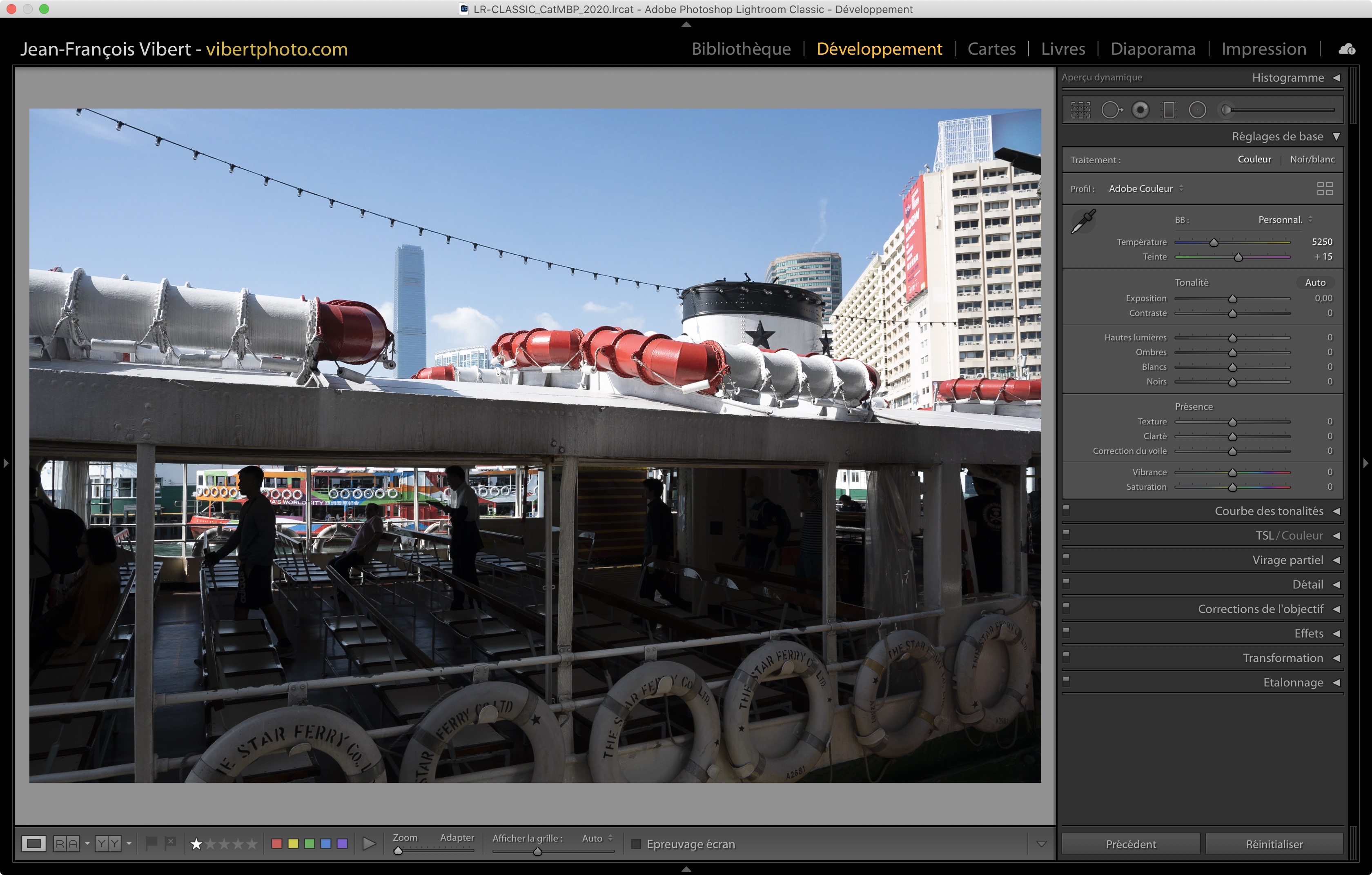The image size is (1372, 875).
Task: Open the profile browser grid icon
Action: [1324, 189]
